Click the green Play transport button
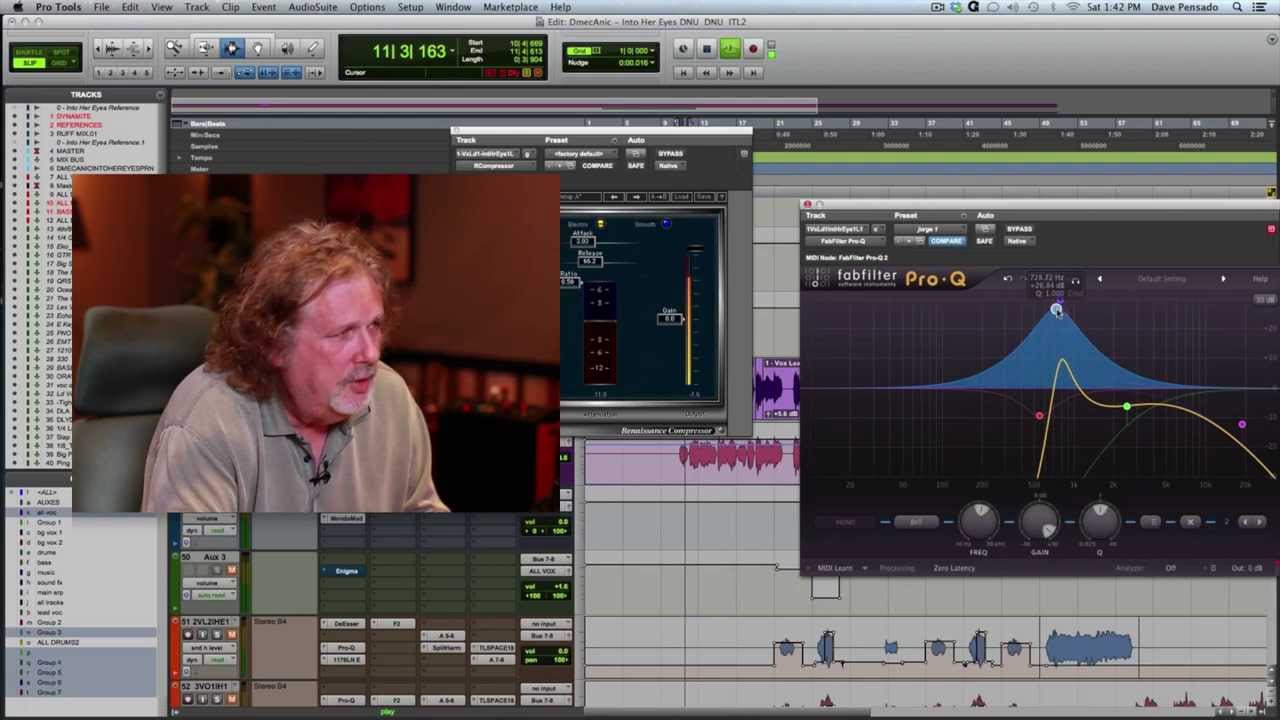This screenshot has height=720, width=1280. point(729,49)
